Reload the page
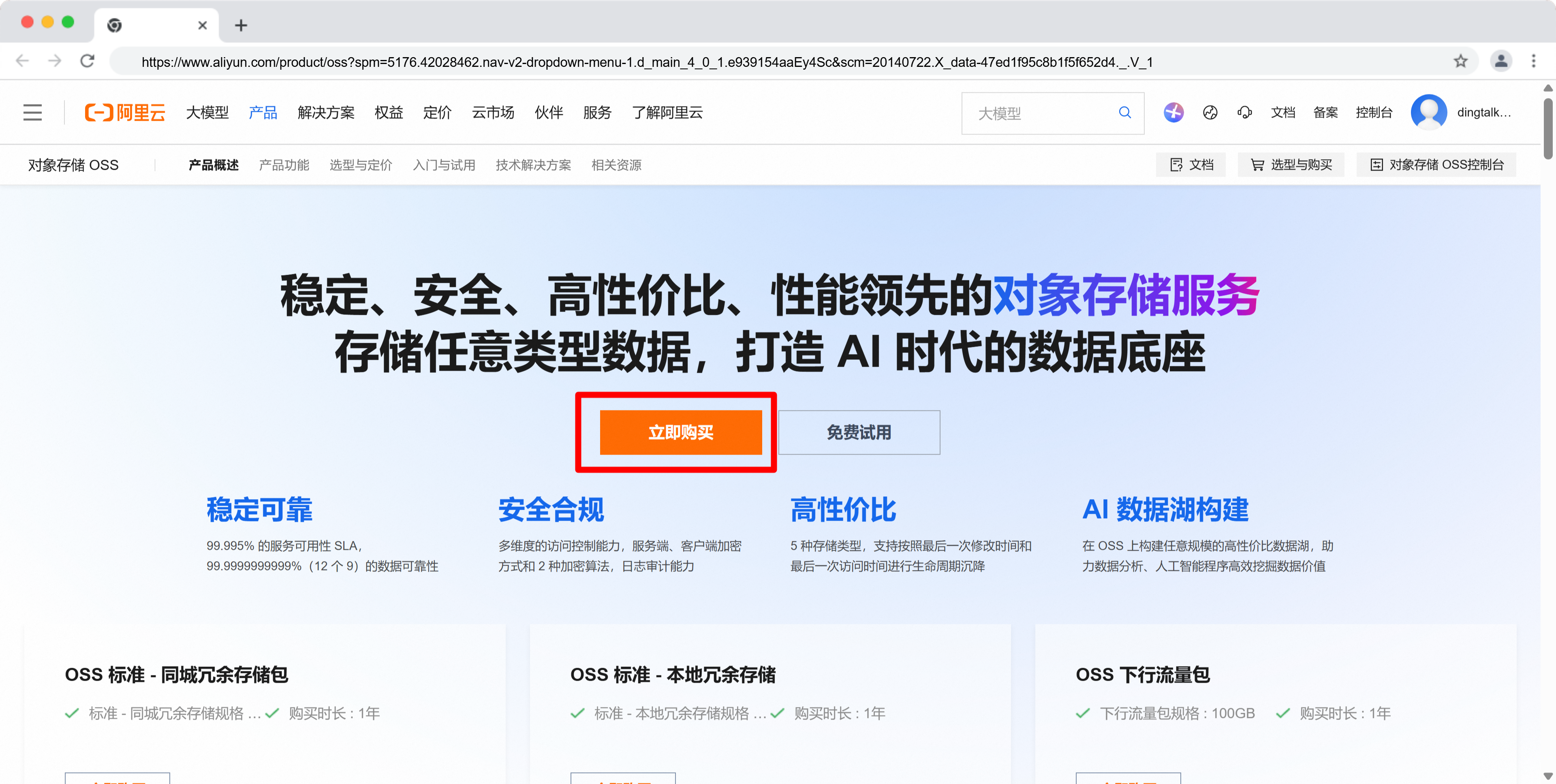Viewport: 1556px width, 784px height. [88, 61]
